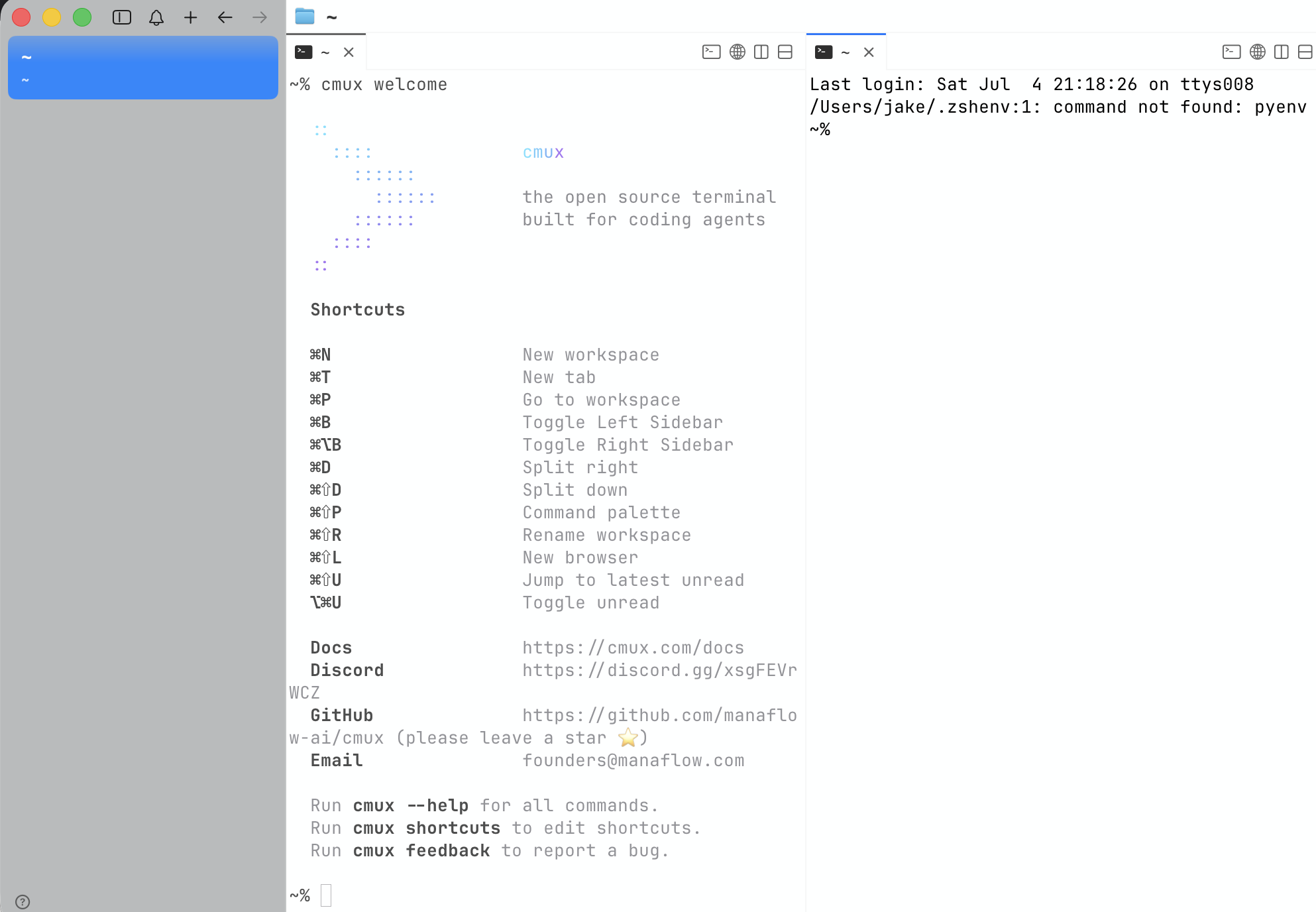Click the 'Go to workspace' text
1316x912 pixels.
tap(602, 400)
